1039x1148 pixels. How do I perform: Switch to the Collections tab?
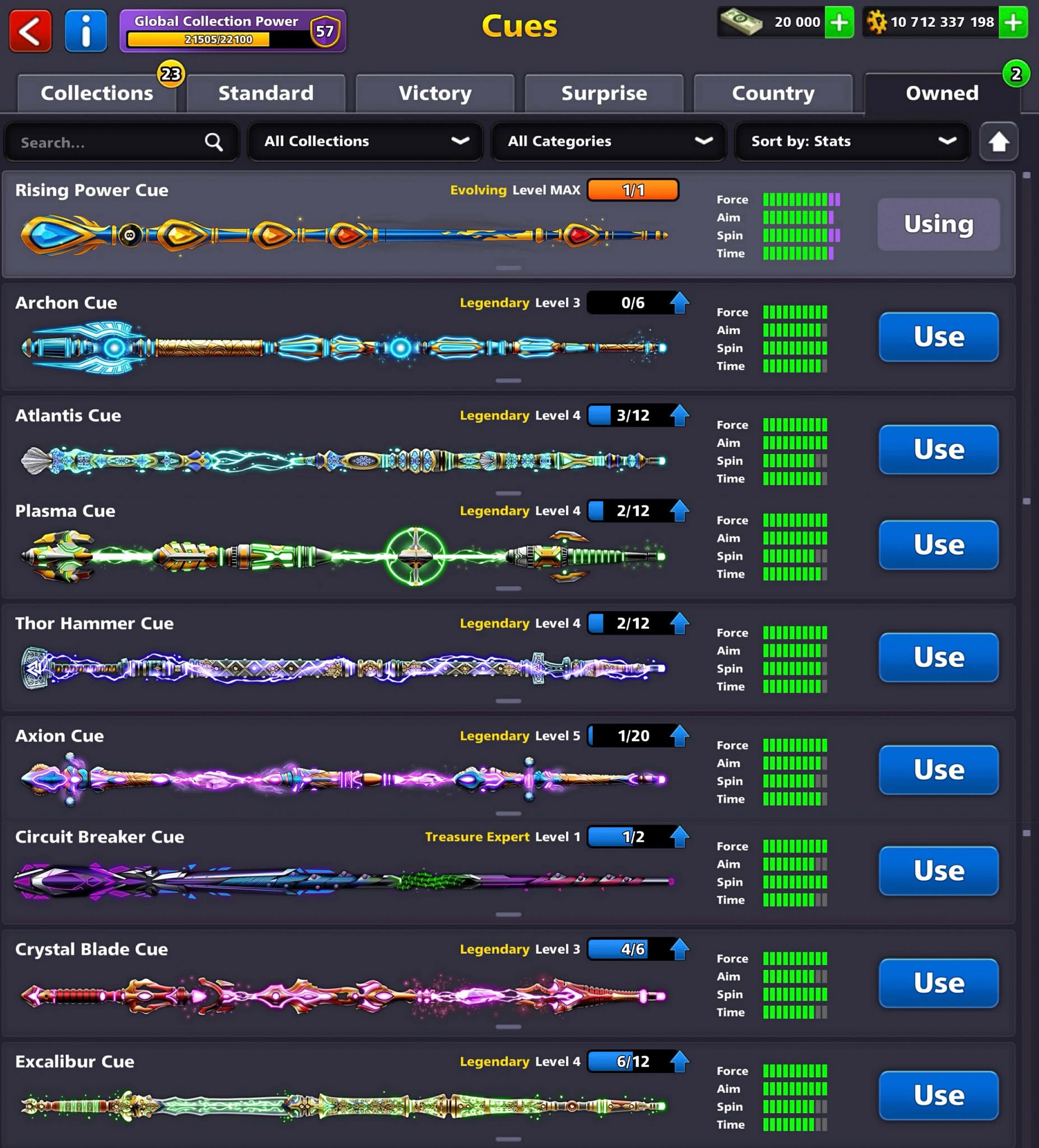97,94
